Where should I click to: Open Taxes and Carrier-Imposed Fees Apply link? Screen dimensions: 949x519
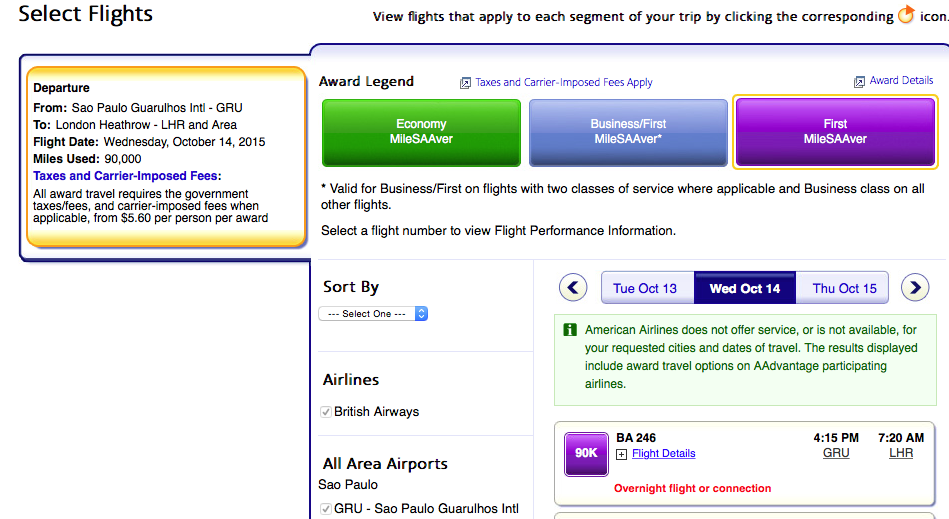pos(564,83)
